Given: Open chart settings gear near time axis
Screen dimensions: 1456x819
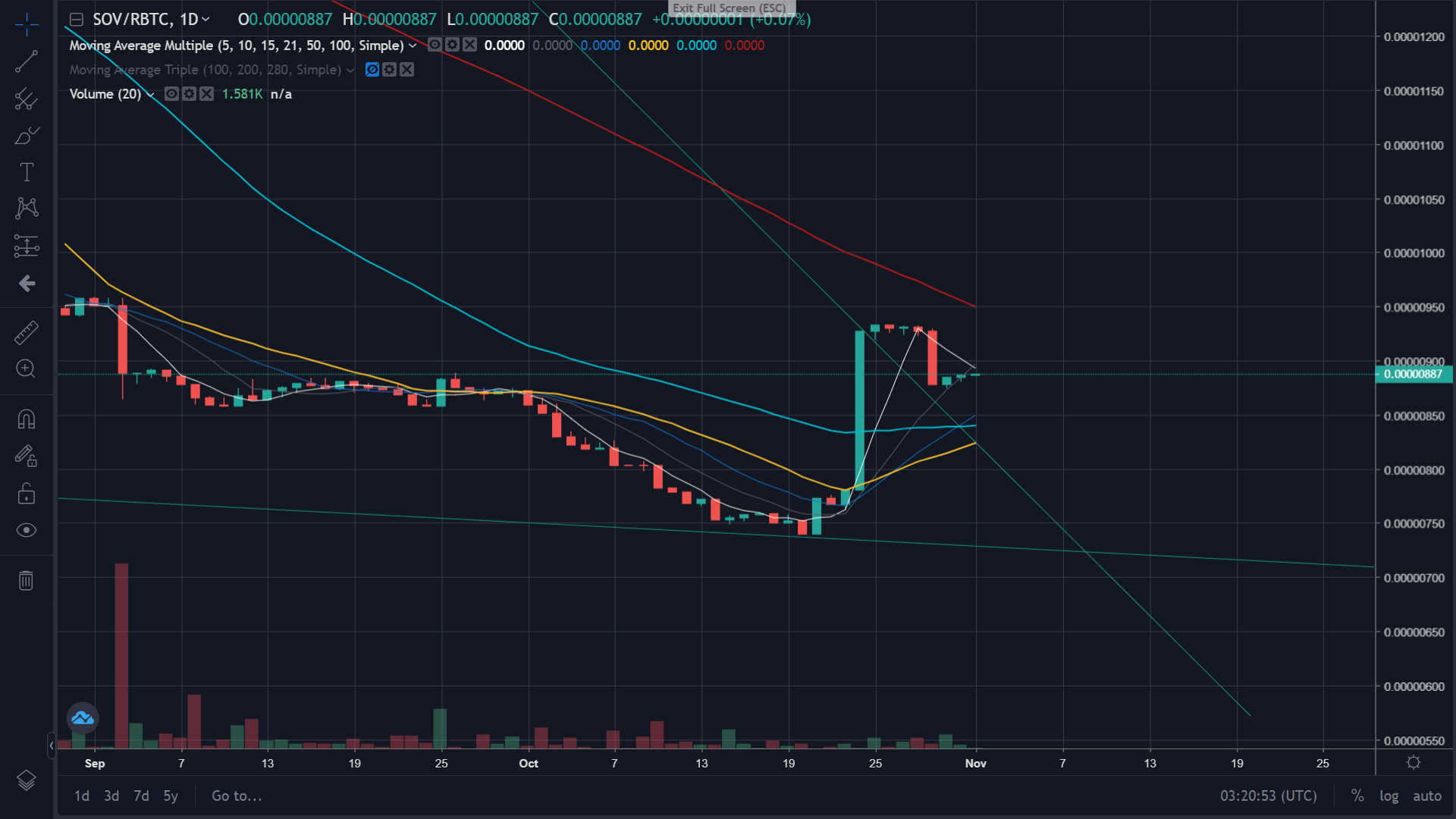Looking at the screenshot, I should click(x=1414, y=763).
